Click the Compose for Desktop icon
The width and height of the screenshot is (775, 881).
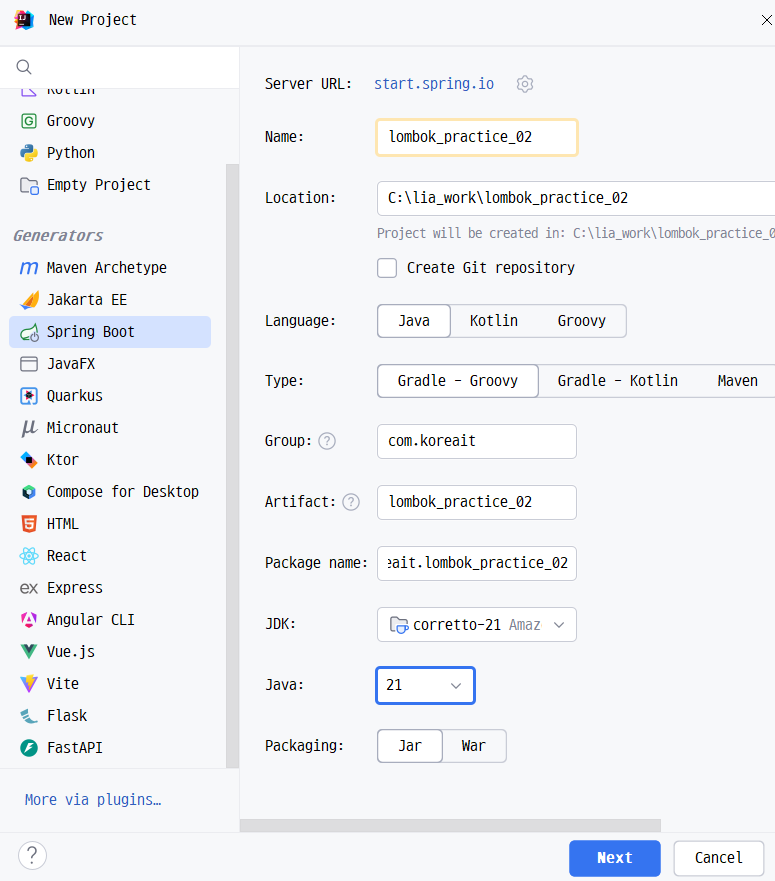[x=29, y=492]
